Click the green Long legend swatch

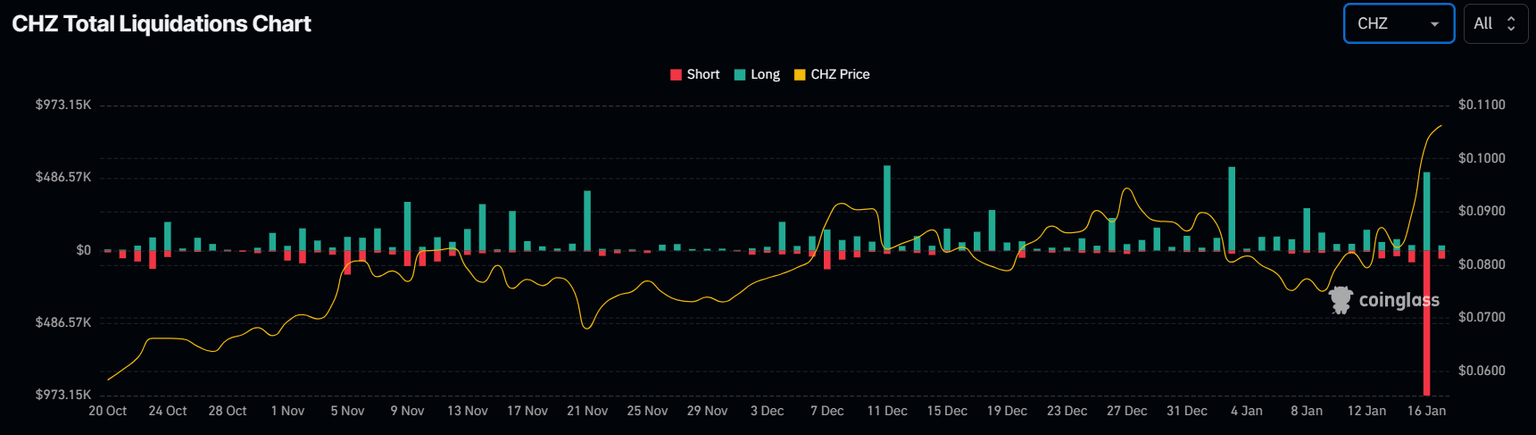(739, 74)
